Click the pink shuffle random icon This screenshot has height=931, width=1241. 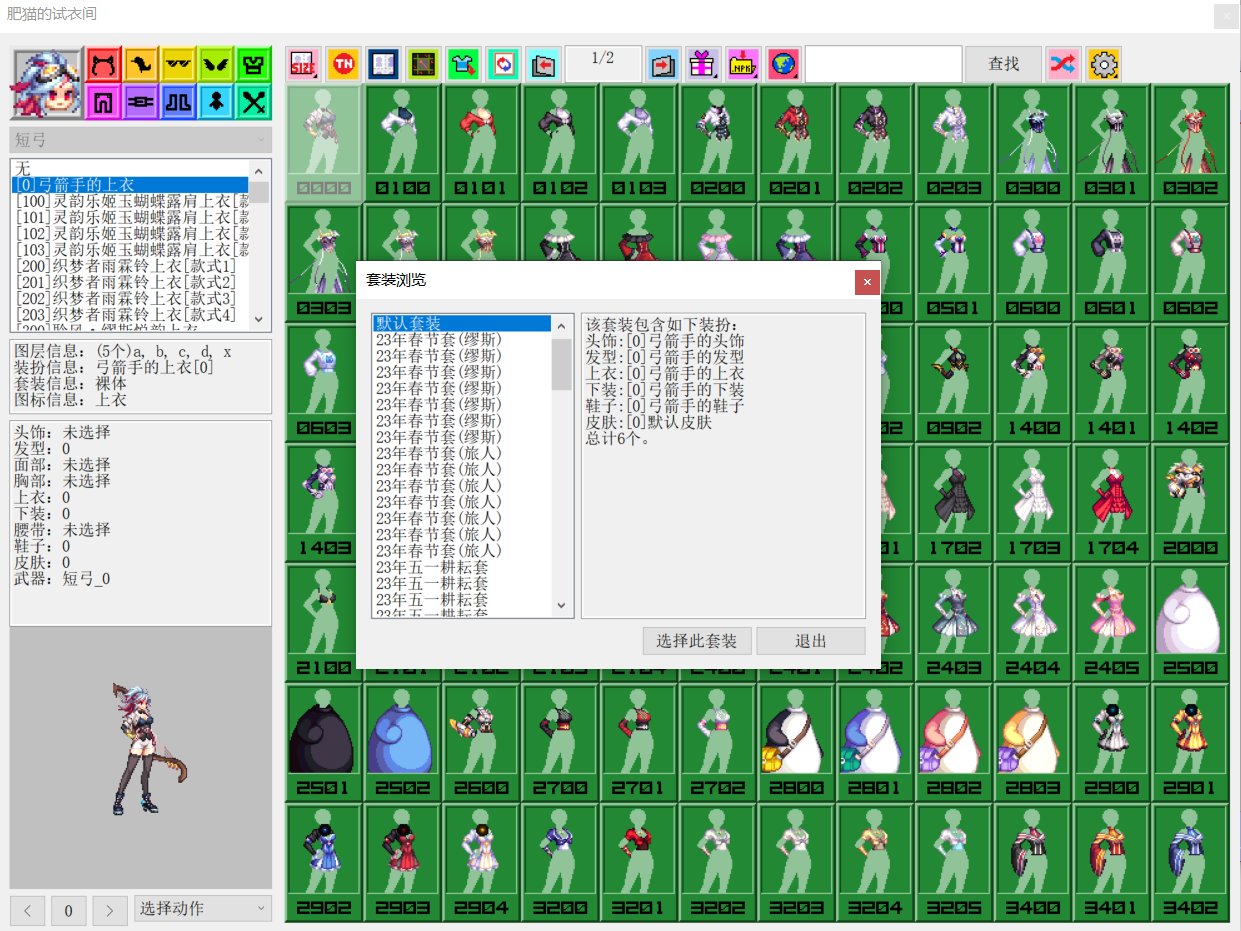[1063, 65]
